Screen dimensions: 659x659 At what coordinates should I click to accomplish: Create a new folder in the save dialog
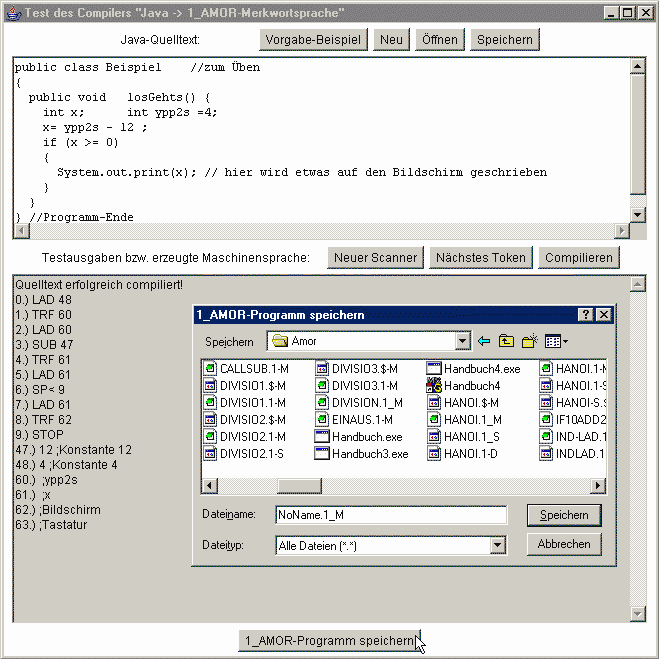(x=530, y=341)
